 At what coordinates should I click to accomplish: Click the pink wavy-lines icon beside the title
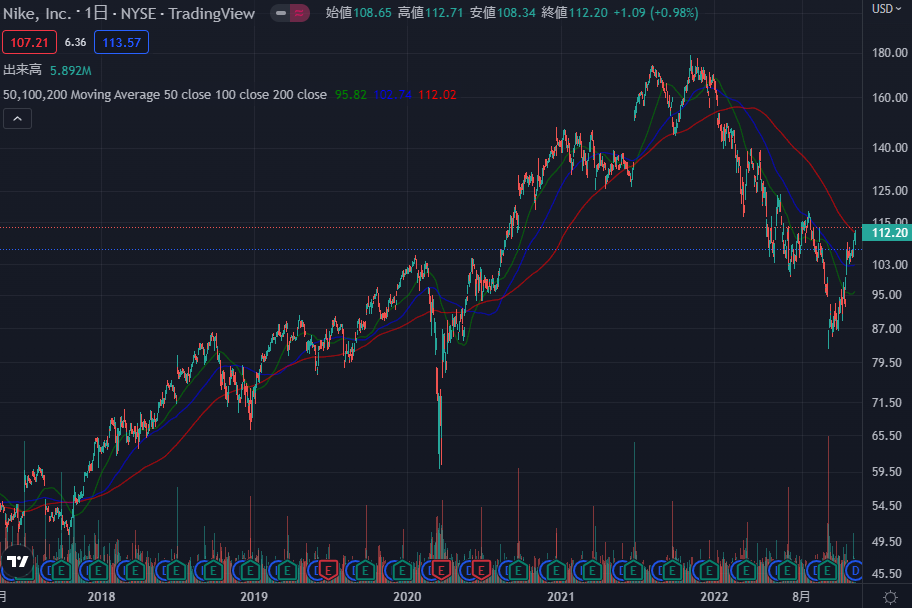pos(300,13)
